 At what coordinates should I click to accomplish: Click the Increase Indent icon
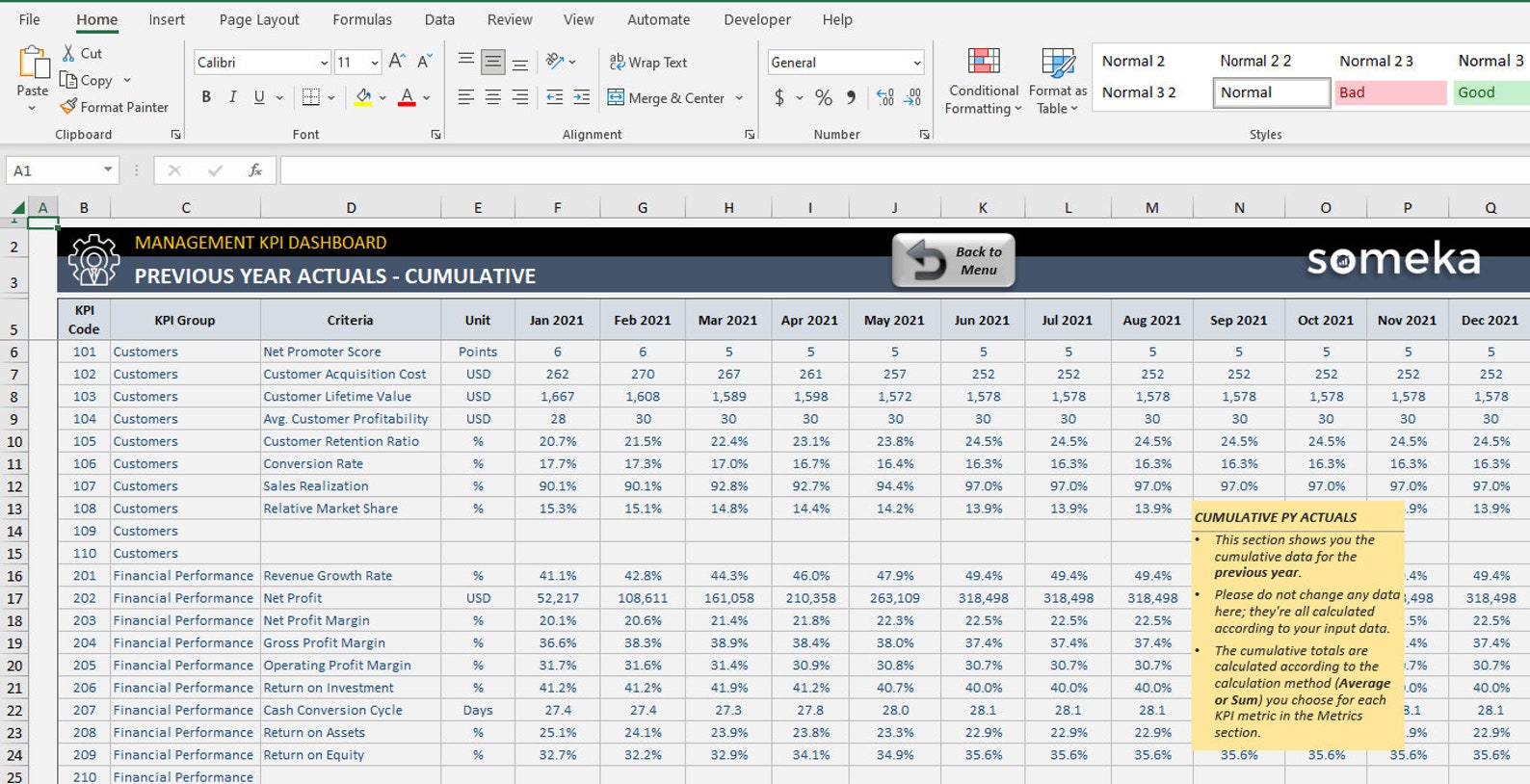point(582,97)
